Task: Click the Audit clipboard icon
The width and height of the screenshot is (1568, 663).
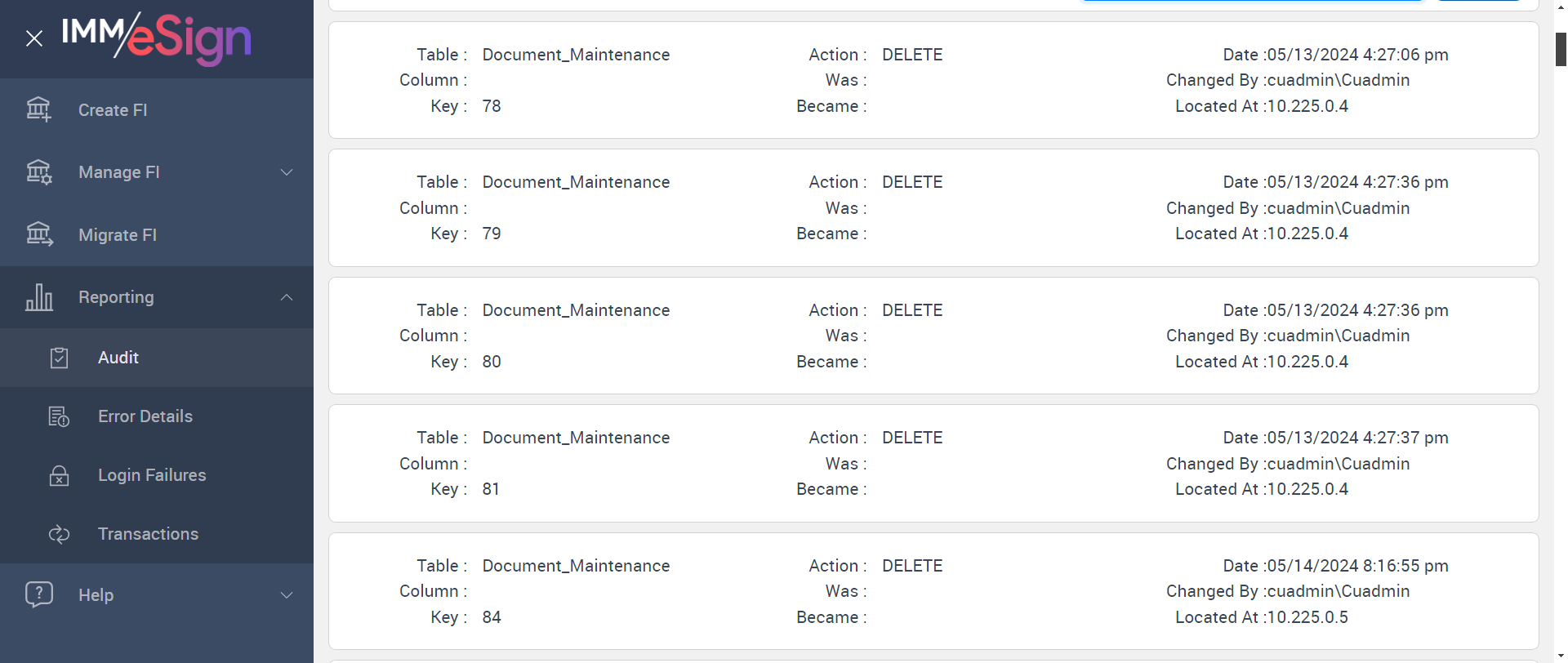Action: (59, 358)
